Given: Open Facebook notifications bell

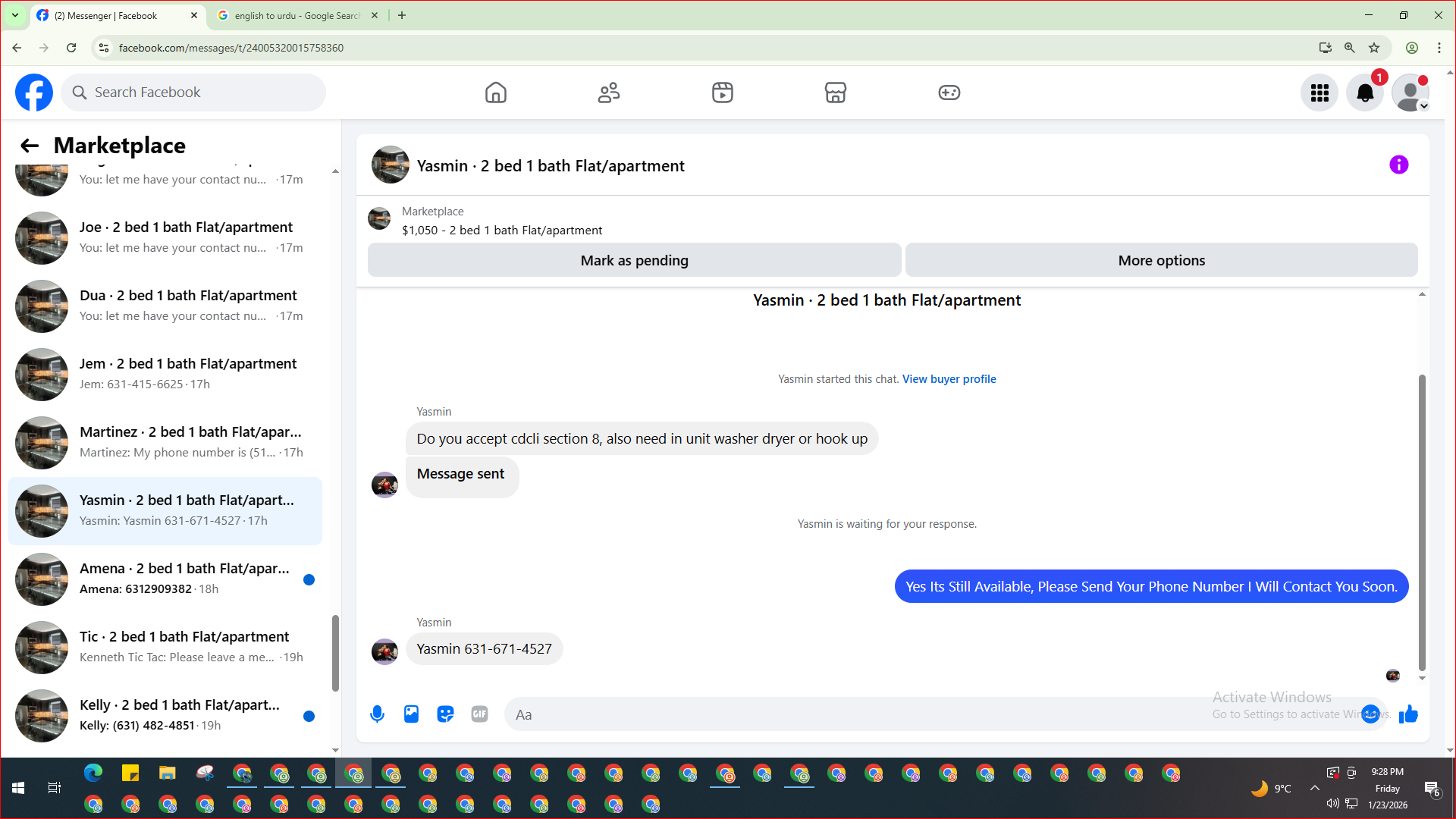Looking at the screenshot, I should point(1364,93).
